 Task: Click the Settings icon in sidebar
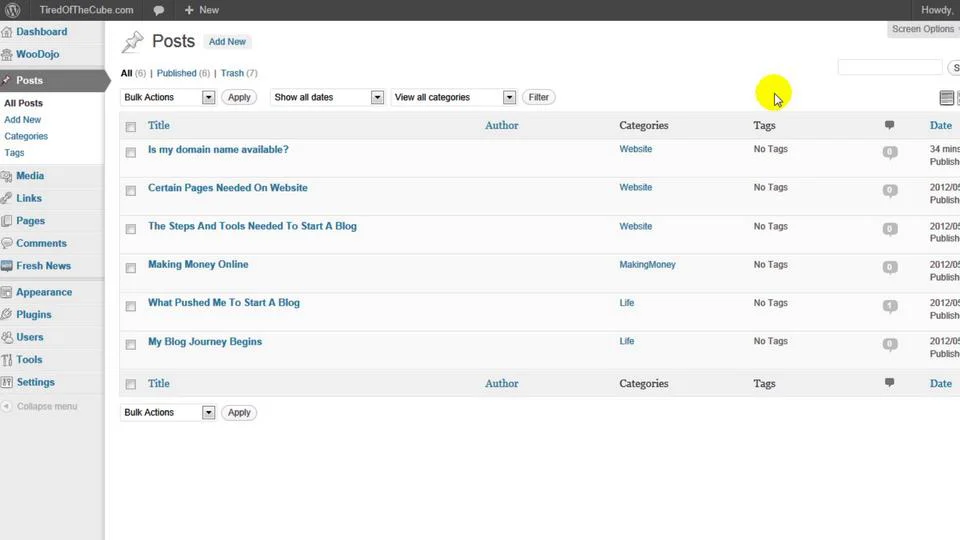coord(7,382)
